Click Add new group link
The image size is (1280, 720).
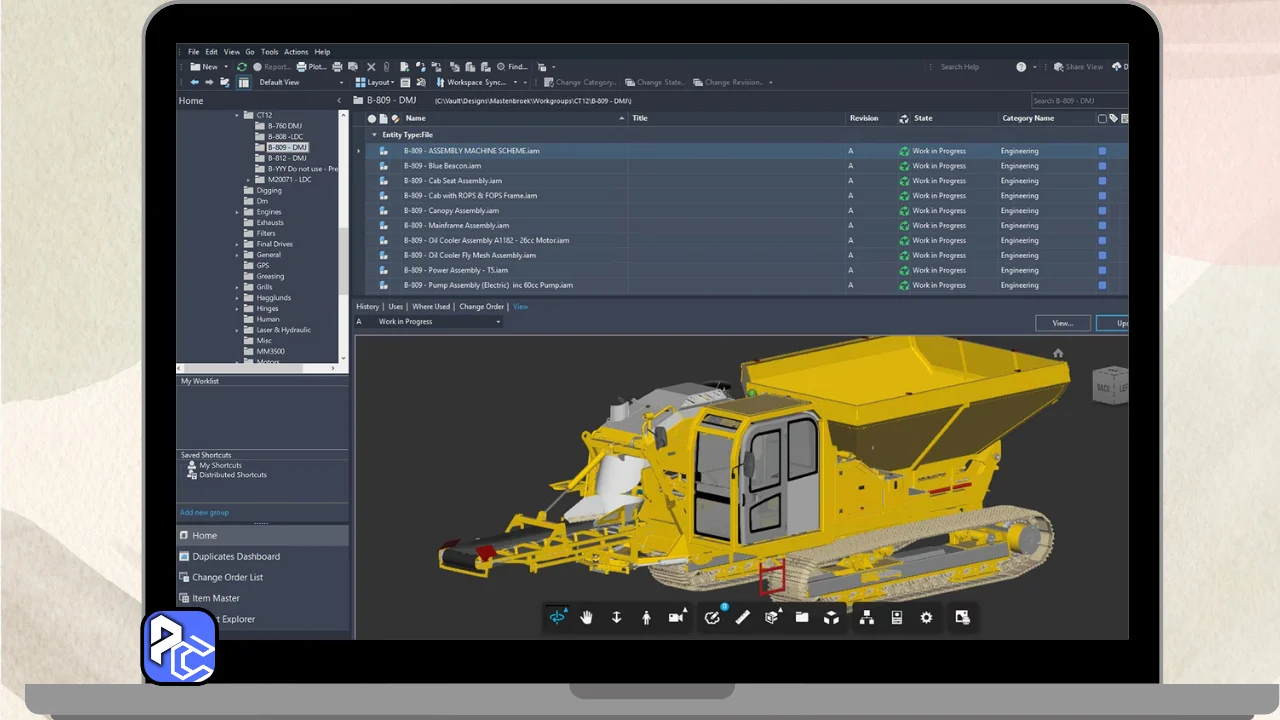[x=204, y=512]
